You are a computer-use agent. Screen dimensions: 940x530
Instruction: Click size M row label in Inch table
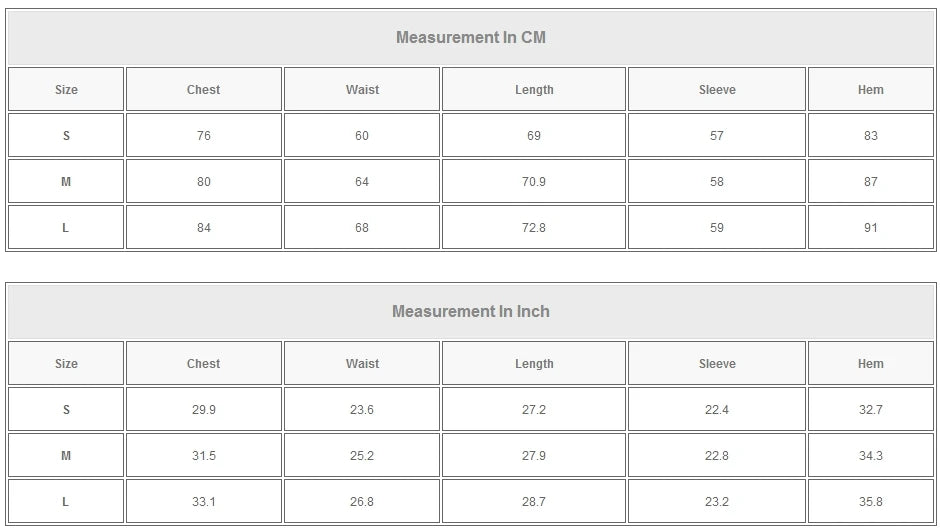pyautogui.click(x=66, y=456)
